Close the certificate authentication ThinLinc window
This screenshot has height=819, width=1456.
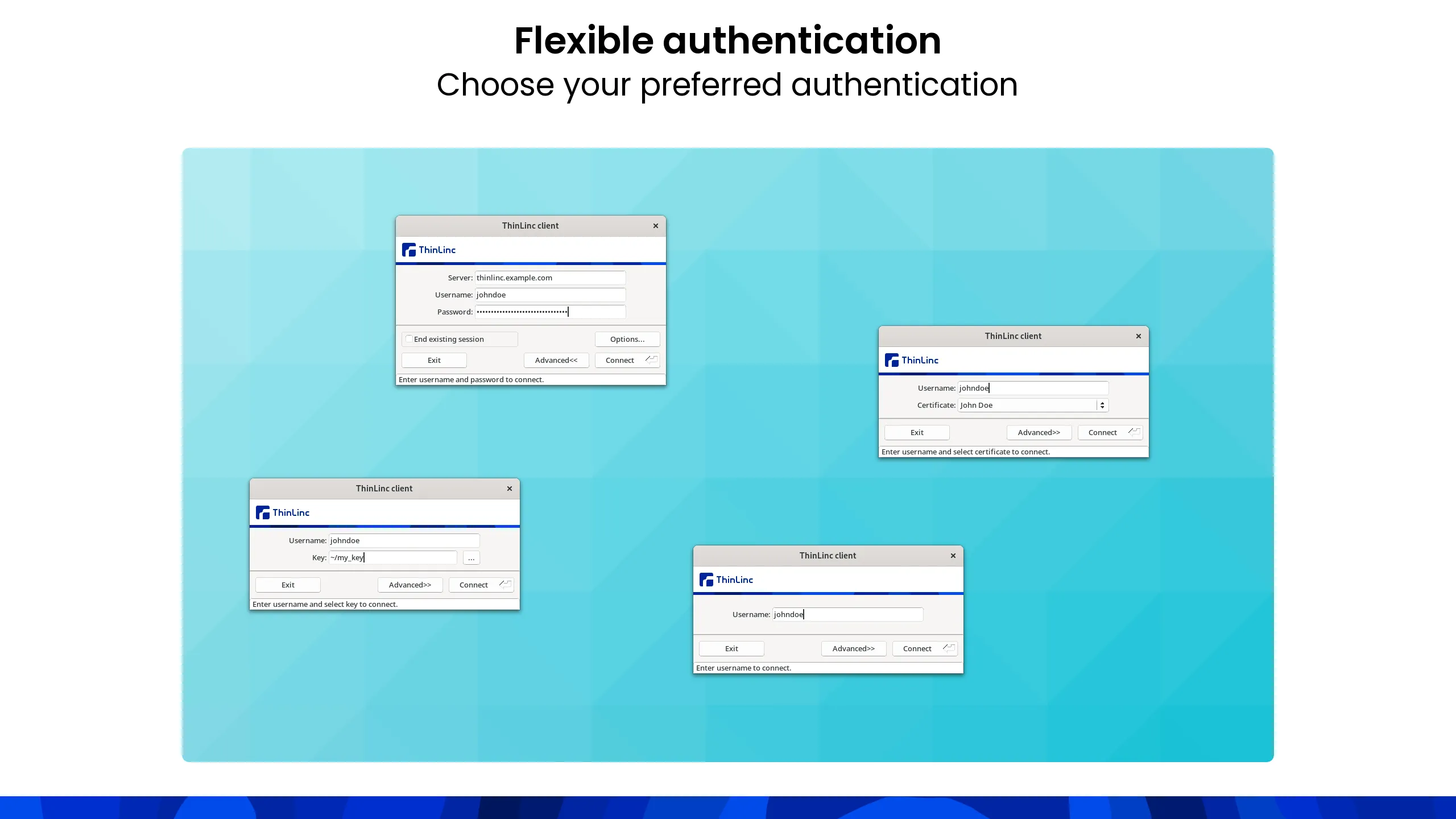coord(1139,336)
